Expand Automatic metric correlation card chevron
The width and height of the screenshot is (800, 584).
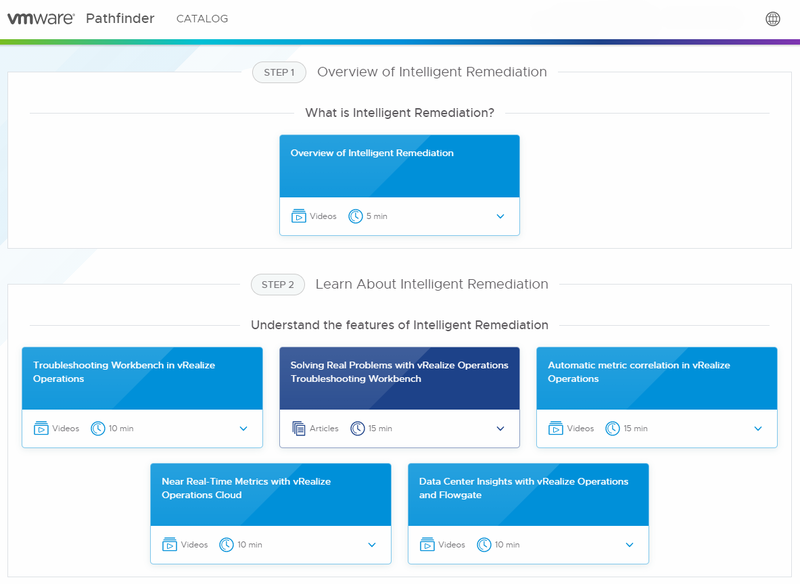[758, 429]
